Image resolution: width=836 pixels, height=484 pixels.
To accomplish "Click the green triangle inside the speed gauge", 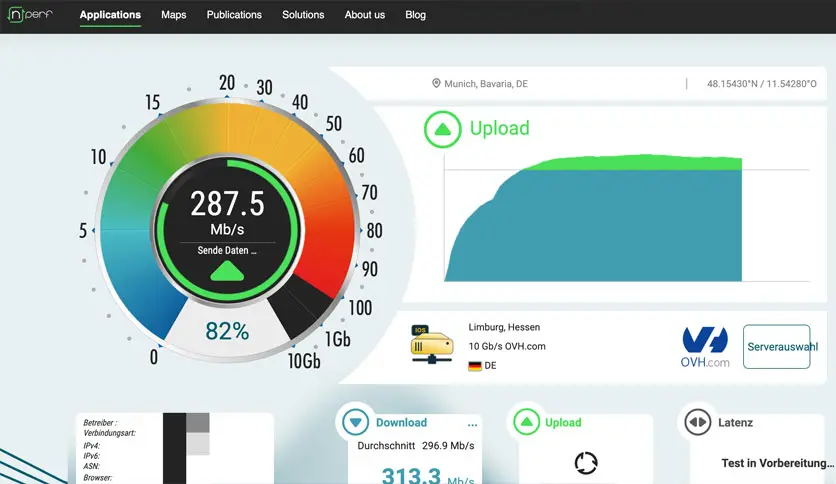I will pos(227,271).
